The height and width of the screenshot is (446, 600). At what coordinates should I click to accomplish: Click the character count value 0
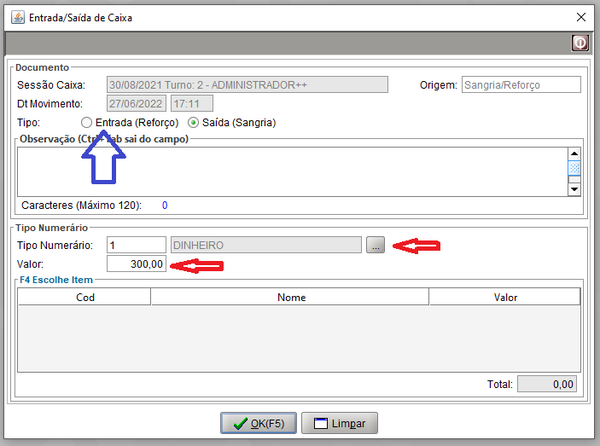point(165,205)
